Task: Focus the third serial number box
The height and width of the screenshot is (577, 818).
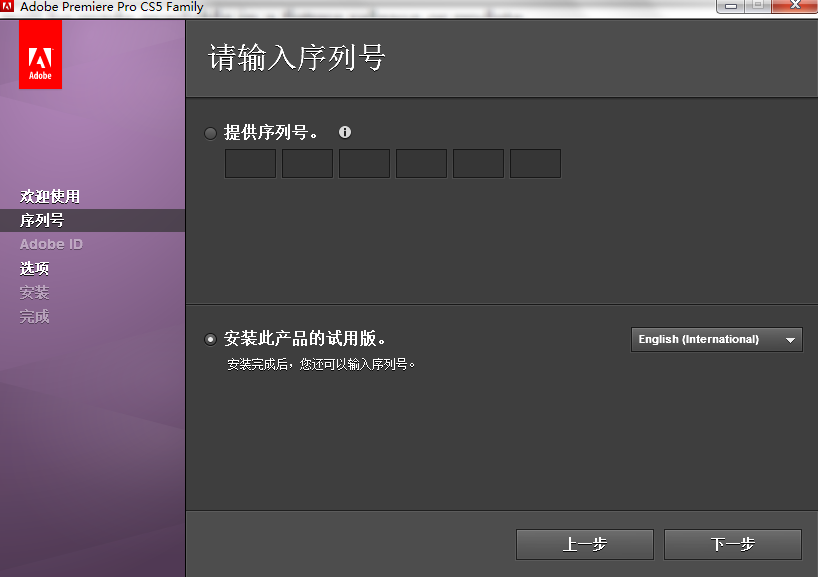Action: point(364,163)
